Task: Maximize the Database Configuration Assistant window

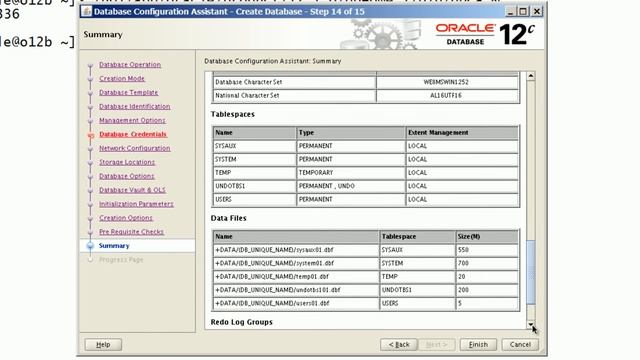Action: pyautogui.click(x=523, y=11)
